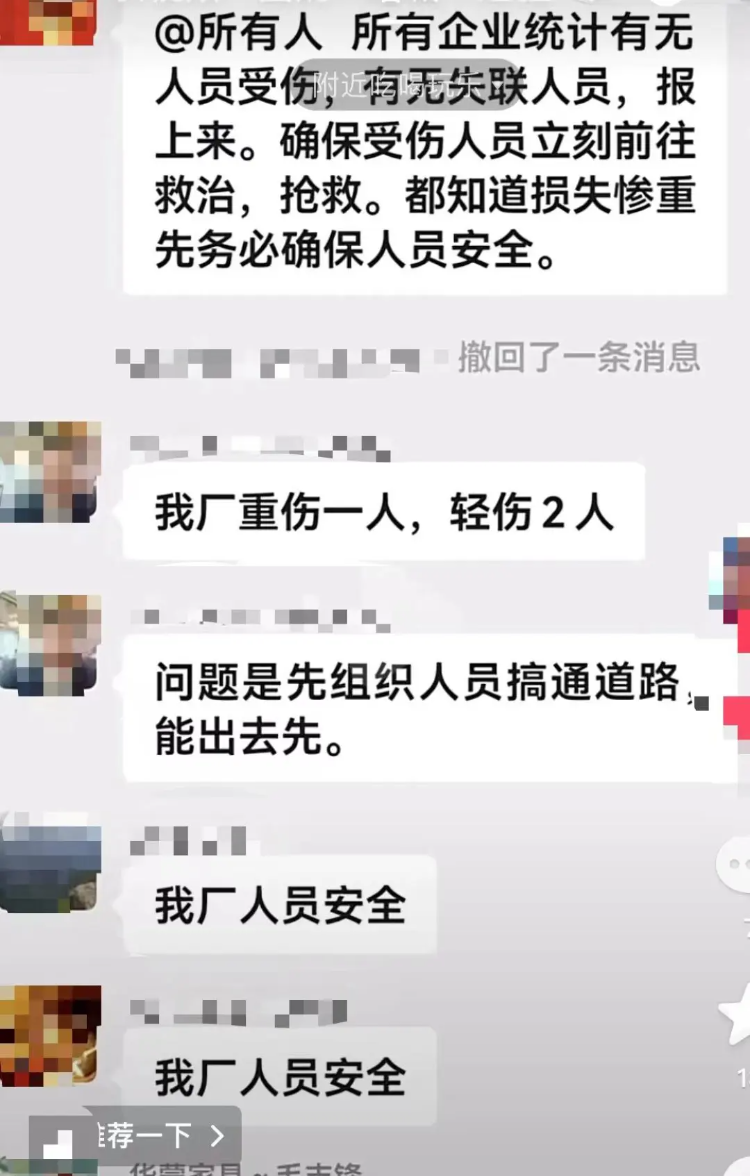
Task: Open avatar next to last 我厂人员安全 message
Action: tap(50, 1035)
